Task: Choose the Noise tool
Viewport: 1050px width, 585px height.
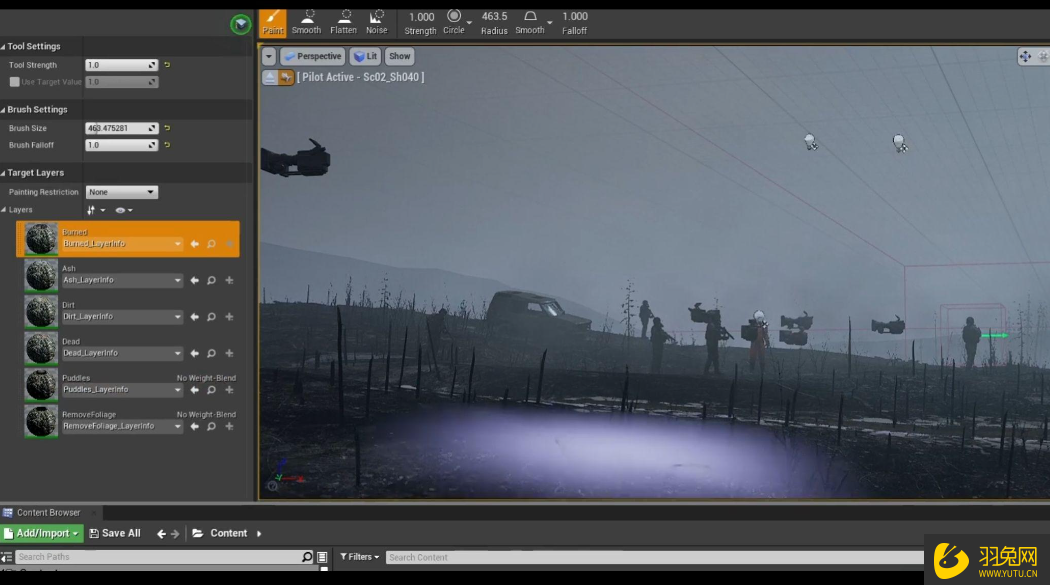Action: (x=377, y=21)
